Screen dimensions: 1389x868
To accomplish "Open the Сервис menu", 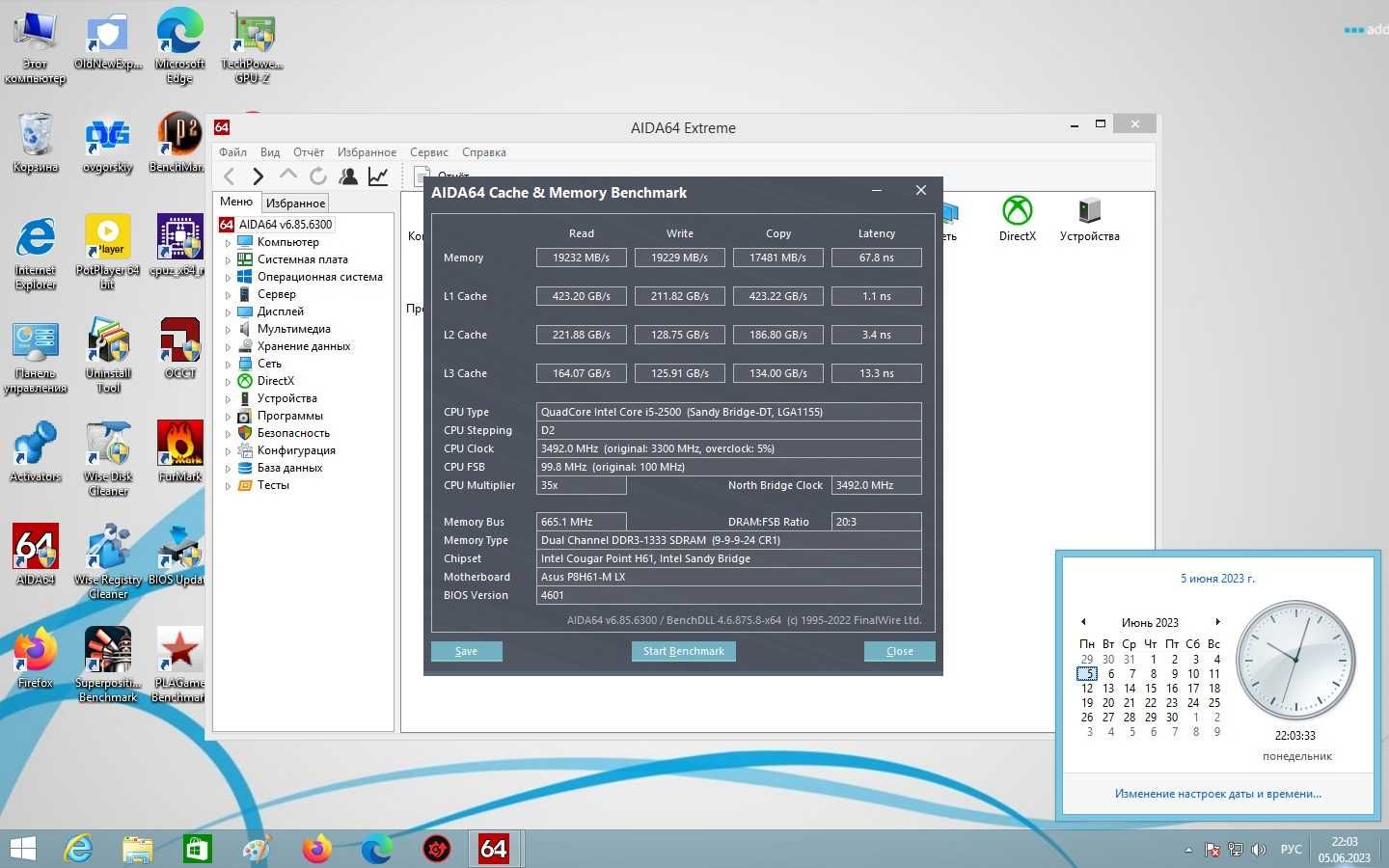I will [428, 152].
